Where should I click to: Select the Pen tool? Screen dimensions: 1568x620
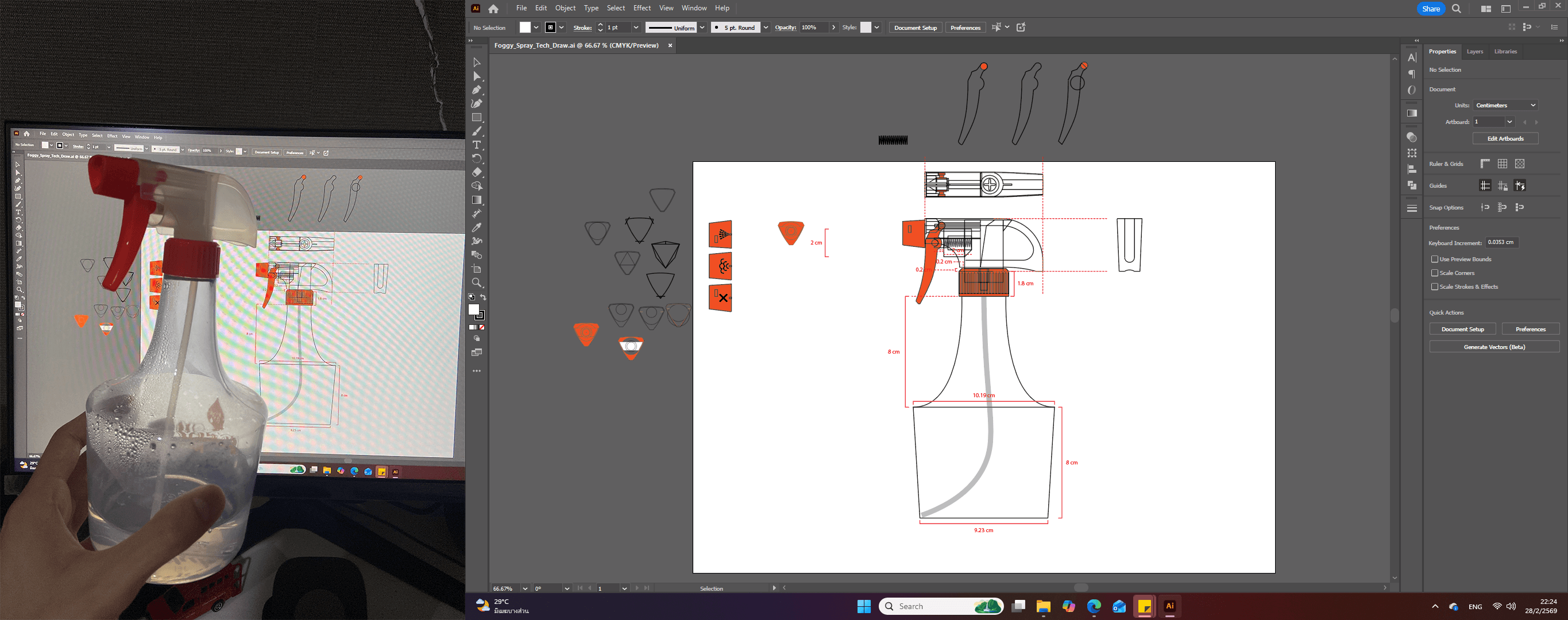coord(477,90)
